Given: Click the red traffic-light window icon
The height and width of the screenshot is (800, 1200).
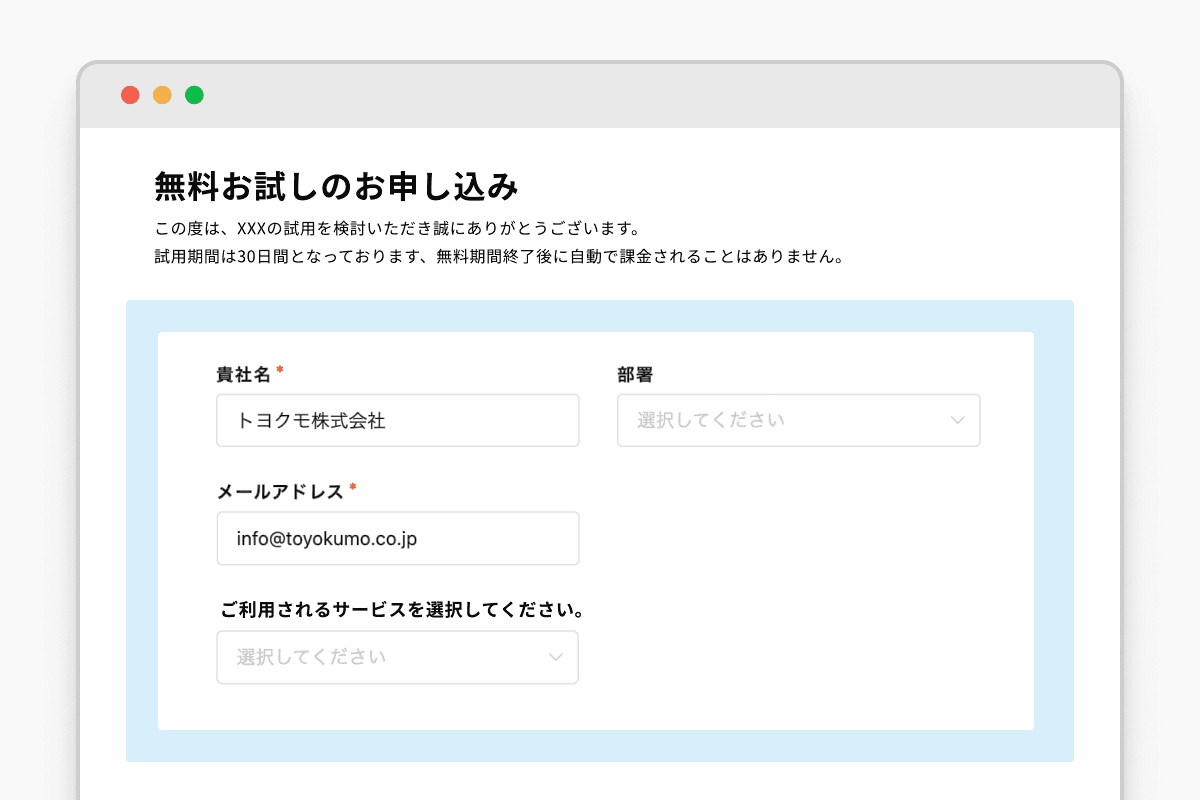Looking at the screenshot, I should [131, 95].
